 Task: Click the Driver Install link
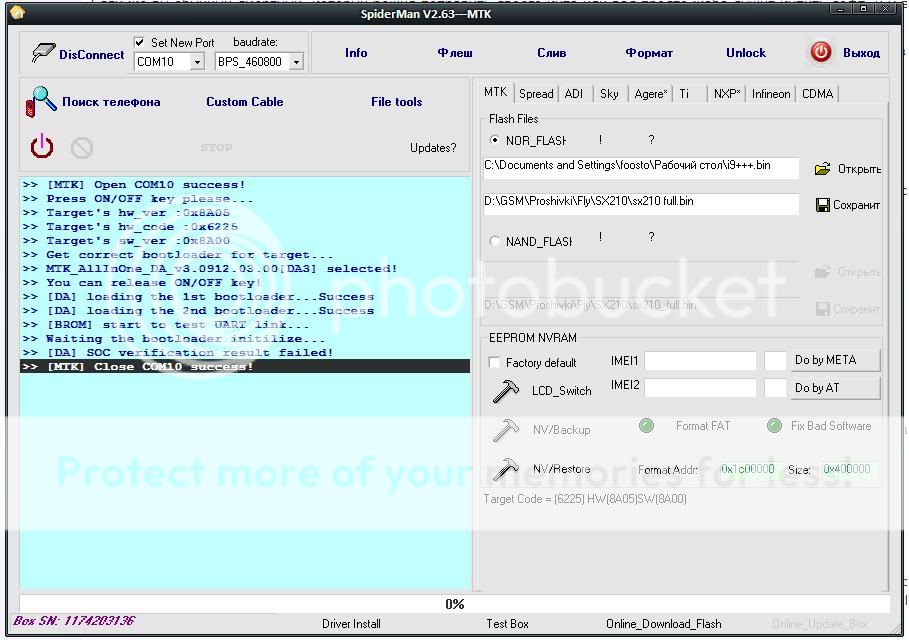click(351, 624)
